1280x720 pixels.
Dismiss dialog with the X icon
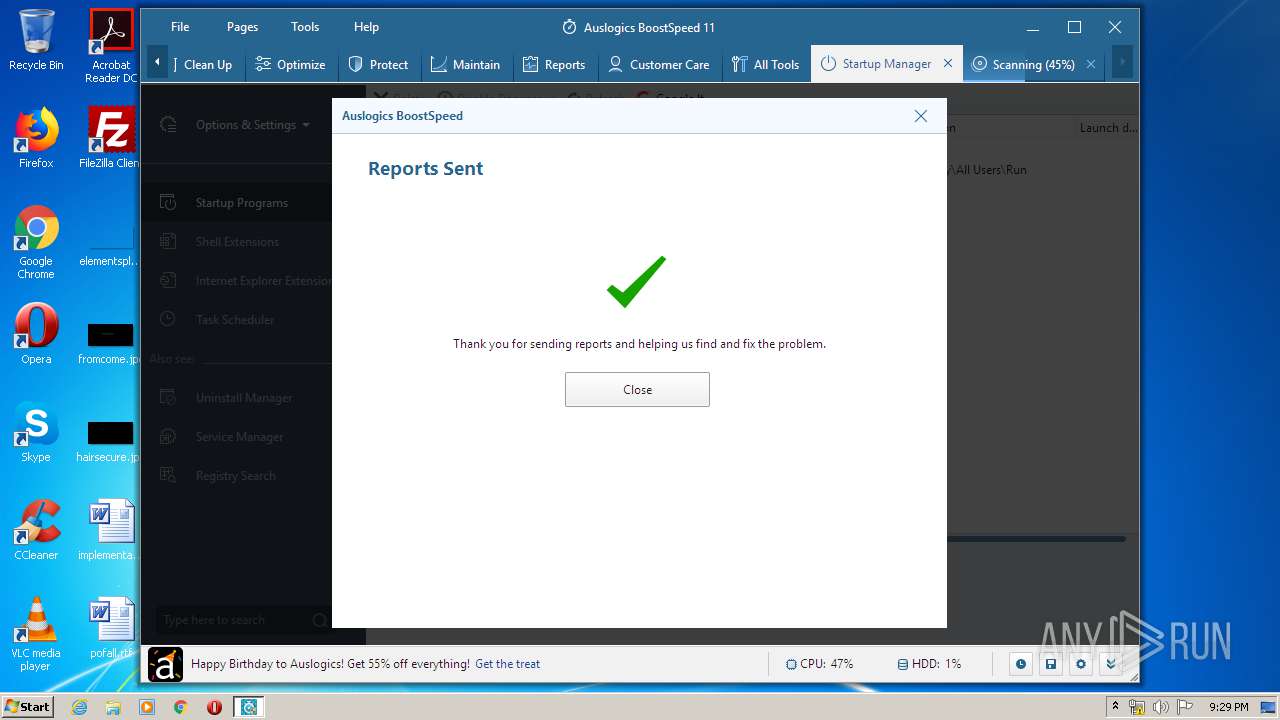[921, 116]
